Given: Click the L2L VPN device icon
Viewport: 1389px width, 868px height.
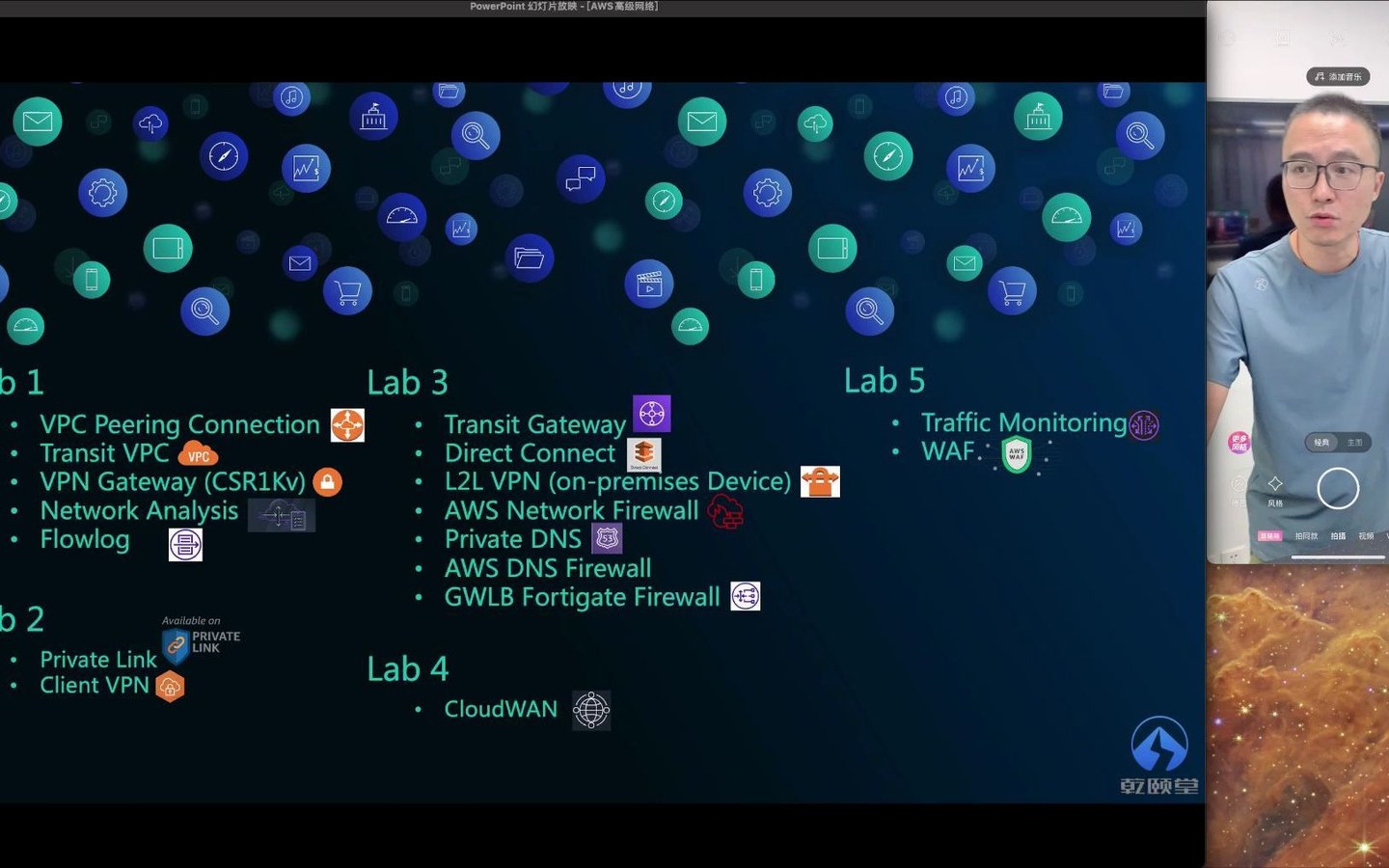Looking at the screenshot, I should 820,481.
